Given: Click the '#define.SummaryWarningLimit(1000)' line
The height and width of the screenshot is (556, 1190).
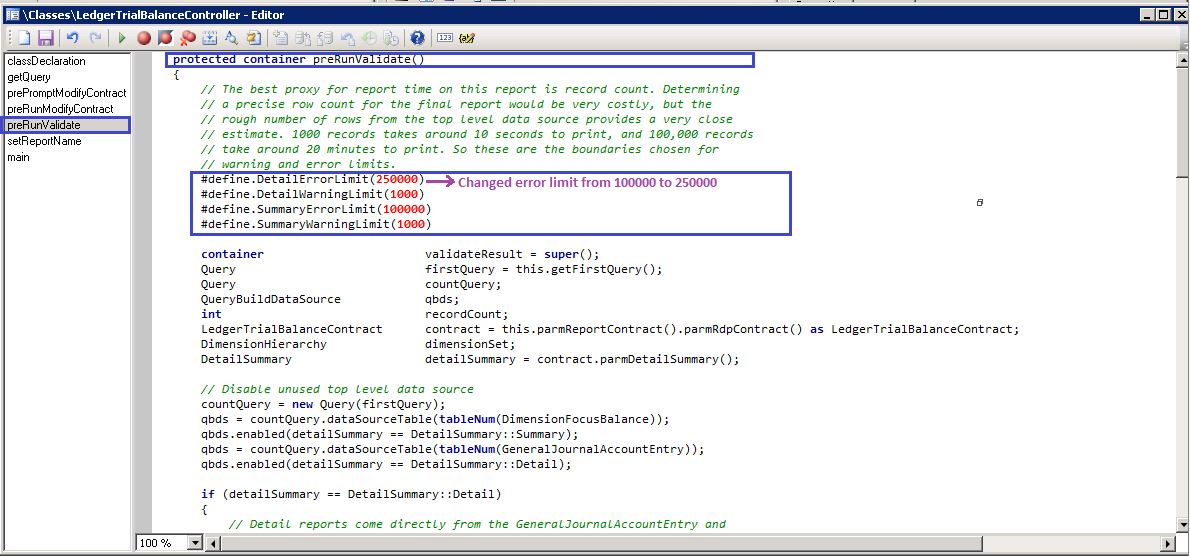Looking at the screenshot, I should coord(316,225).
